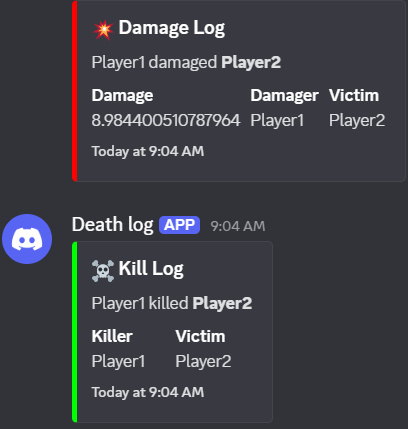Click the bold Player2 in killed description
The width and height of the screenshot is (408, 429).
(222, 303)
